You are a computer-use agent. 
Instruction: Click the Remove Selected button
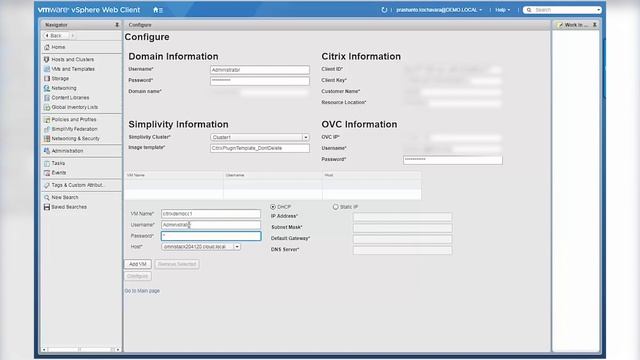177,264
